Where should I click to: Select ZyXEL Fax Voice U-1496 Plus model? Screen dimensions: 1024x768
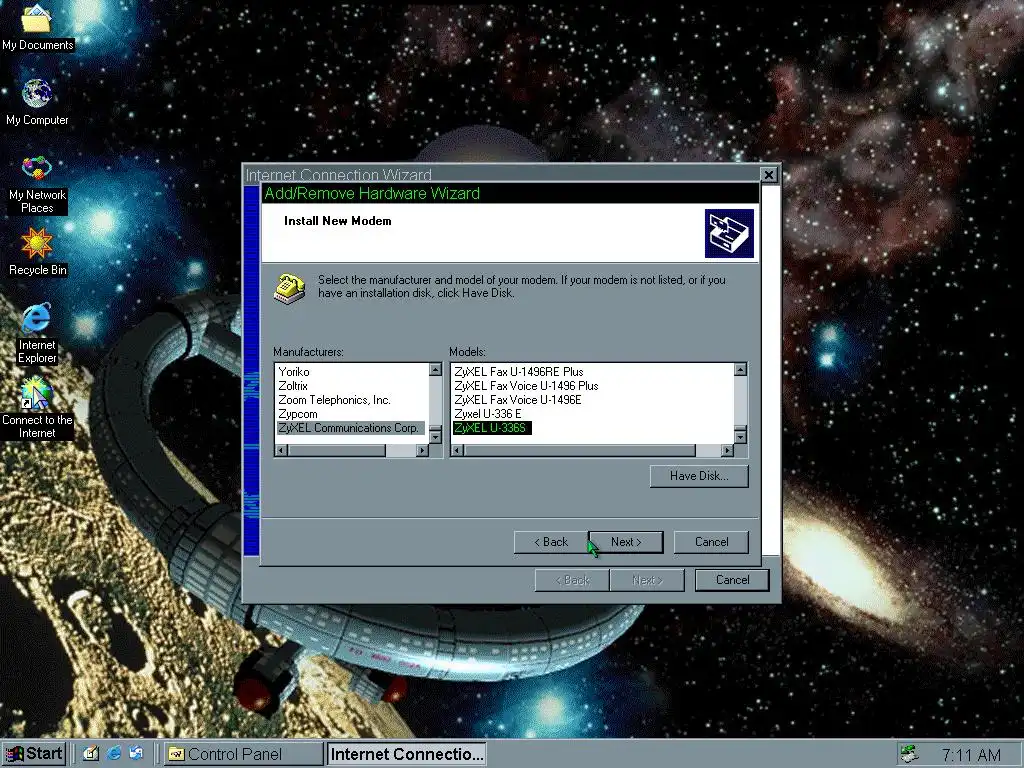(526, 386)
